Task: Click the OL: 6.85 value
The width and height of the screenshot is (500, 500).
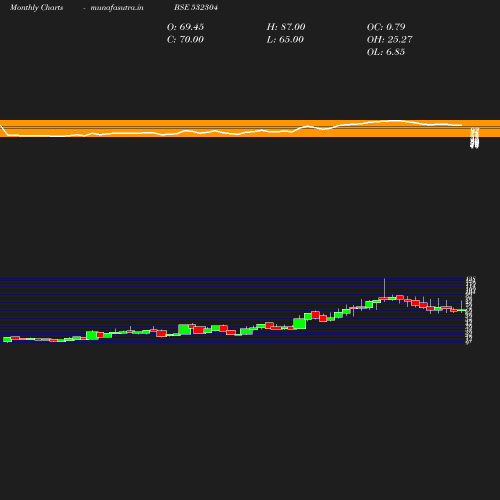Action: pos(386,52)
